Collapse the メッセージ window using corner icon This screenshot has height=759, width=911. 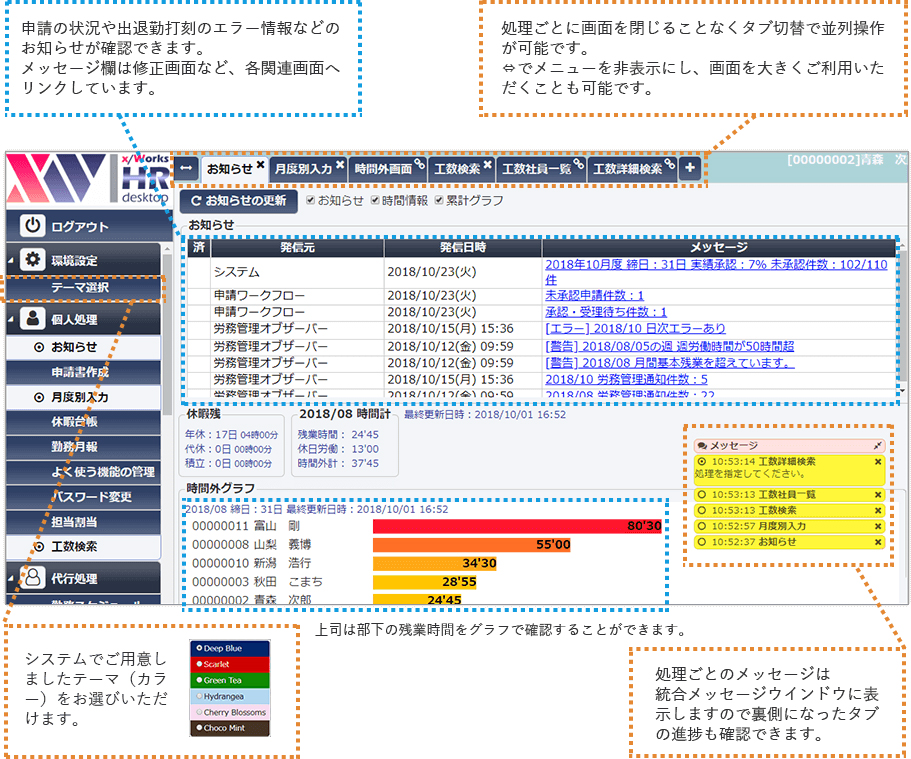[x=878, y=444]
